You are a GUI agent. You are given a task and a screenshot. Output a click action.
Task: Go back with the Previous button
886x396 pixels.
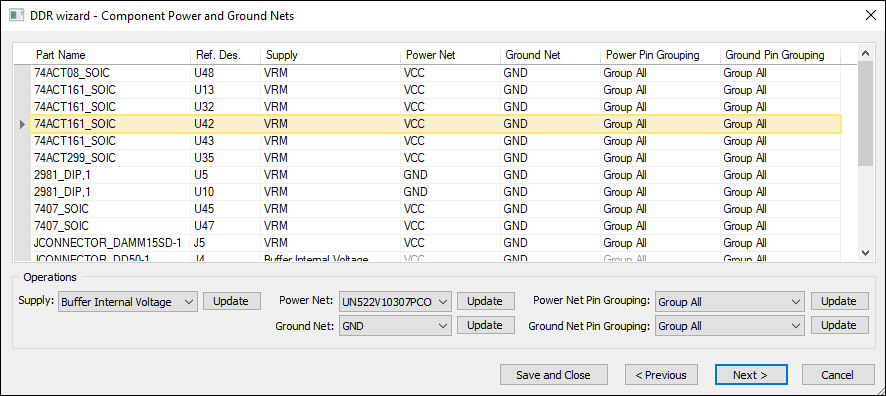(661, 375)
